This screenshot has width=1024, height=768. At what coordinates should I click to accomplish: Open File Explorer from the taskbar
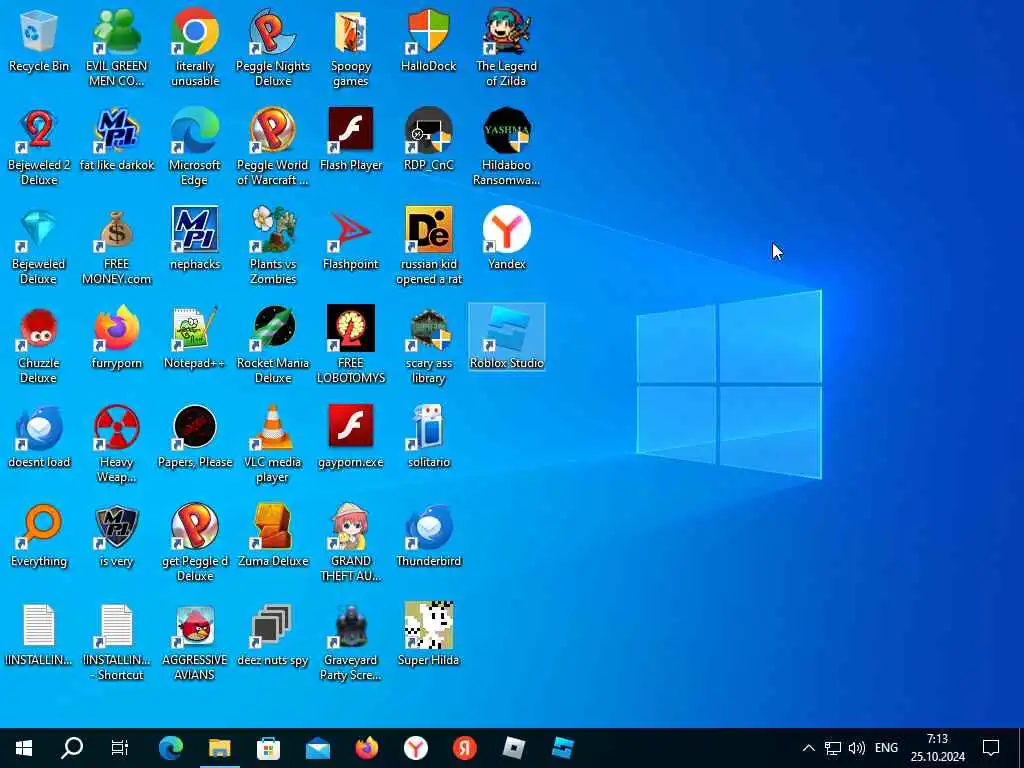pyautogui.click(x=219, y=748)
